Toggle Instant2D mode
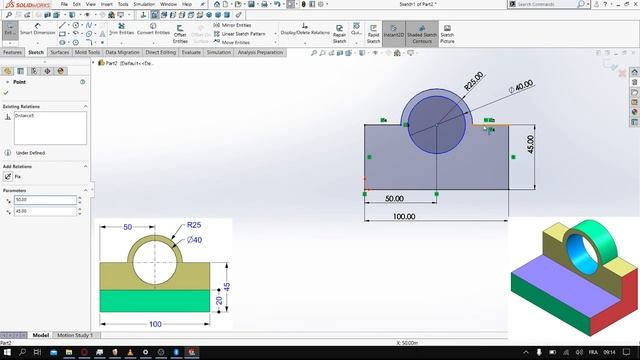Viewport: 640px width, 360px height. click(393, 34)
